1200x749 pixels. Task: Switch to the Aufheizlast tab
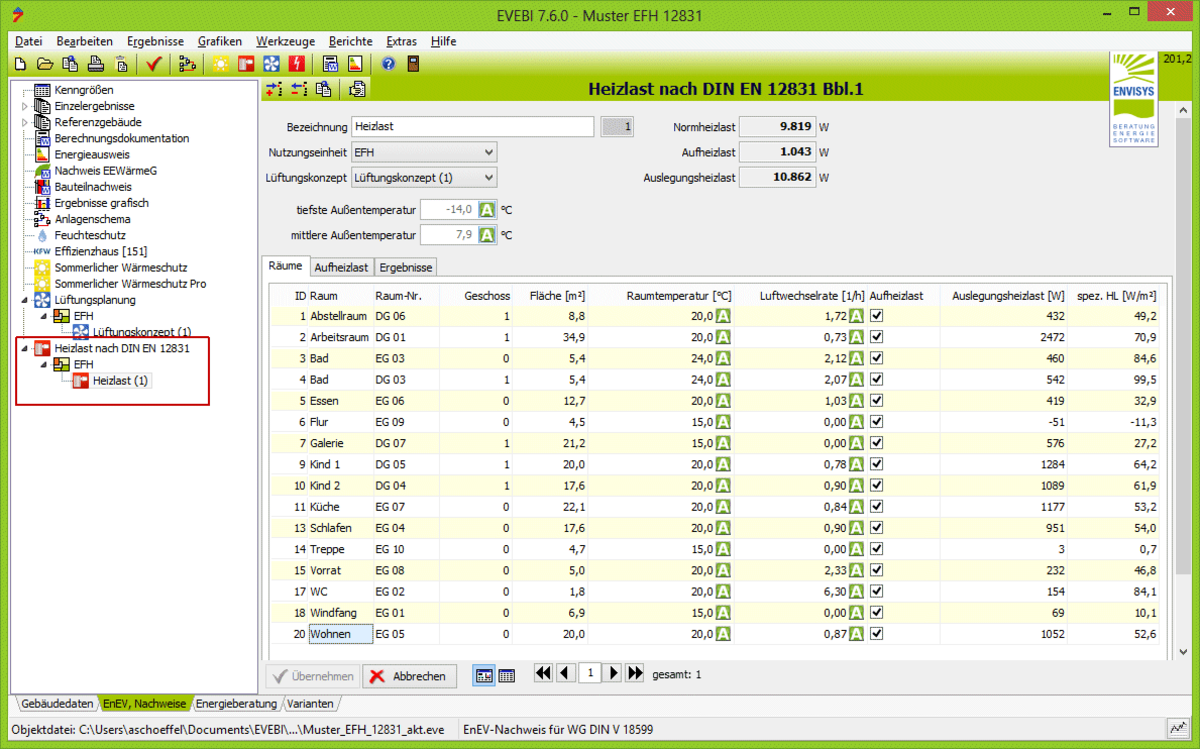click(341, 268)
